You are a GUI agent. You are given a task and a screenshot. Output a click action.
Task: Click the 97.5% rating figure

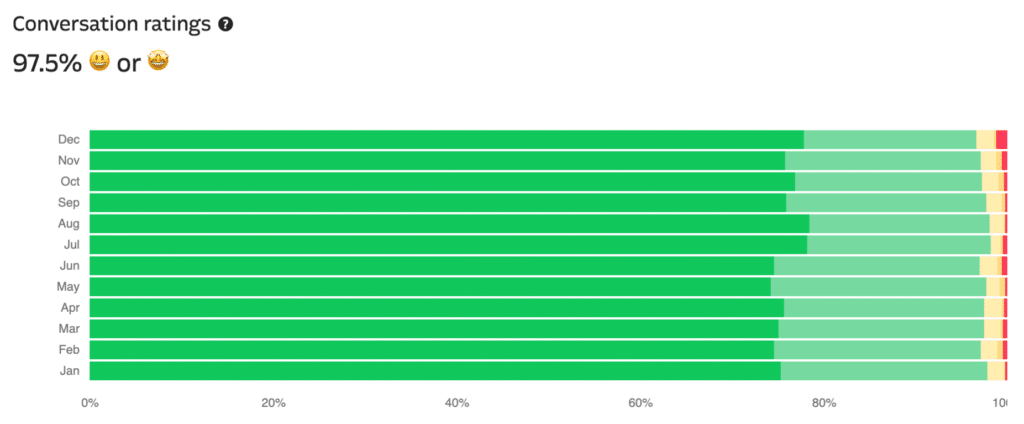click(44, 63)
